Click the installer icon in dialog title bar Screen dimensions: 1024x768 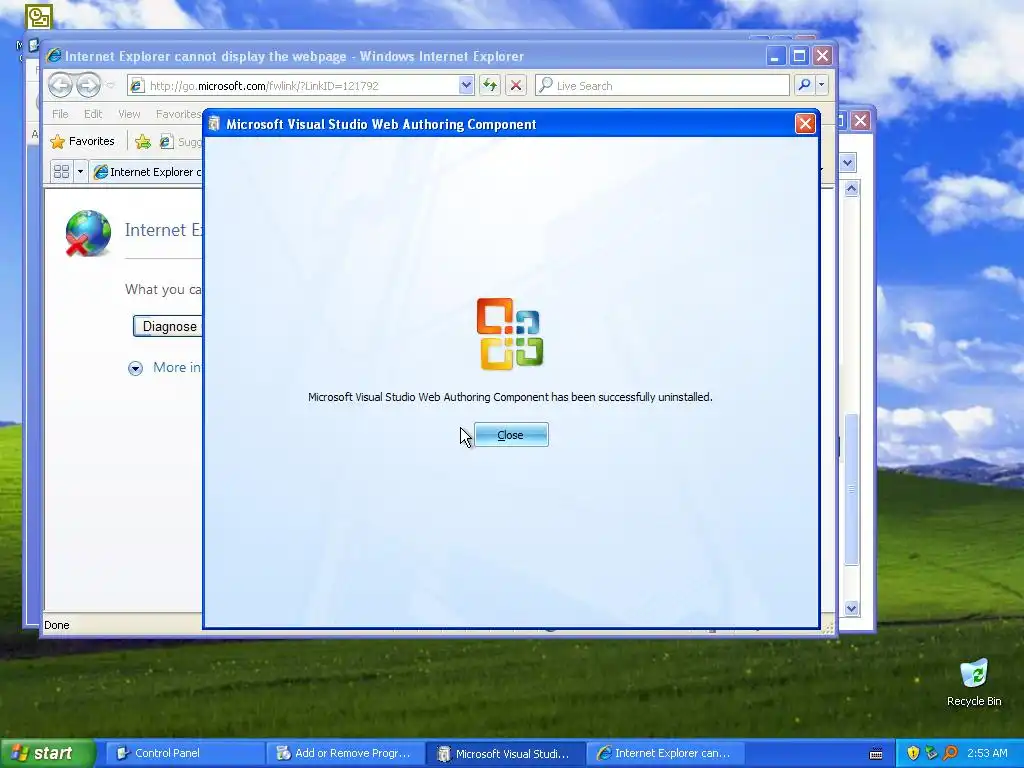[x=214, y=124]
